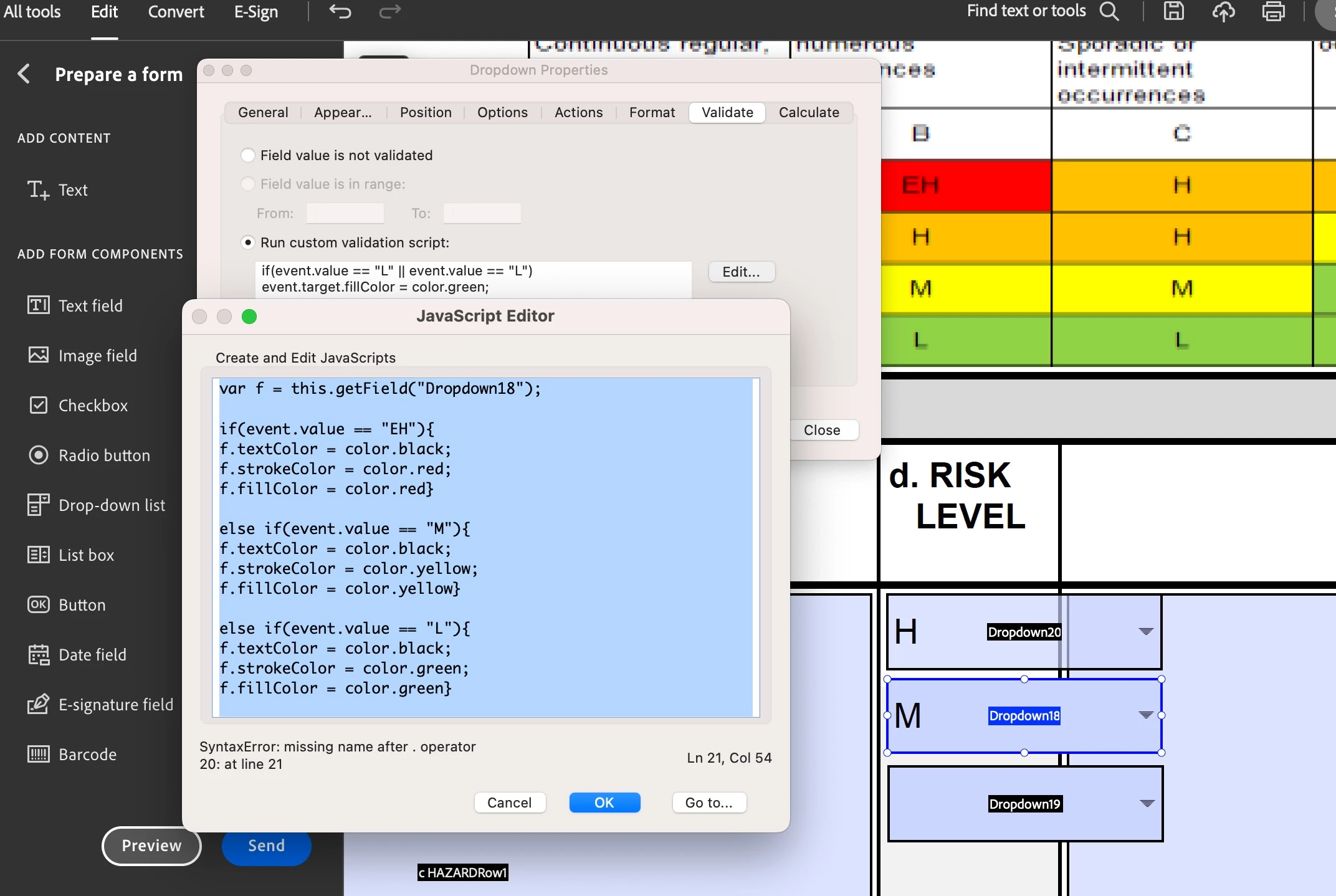Open the Convert menu

coord(176,12)
